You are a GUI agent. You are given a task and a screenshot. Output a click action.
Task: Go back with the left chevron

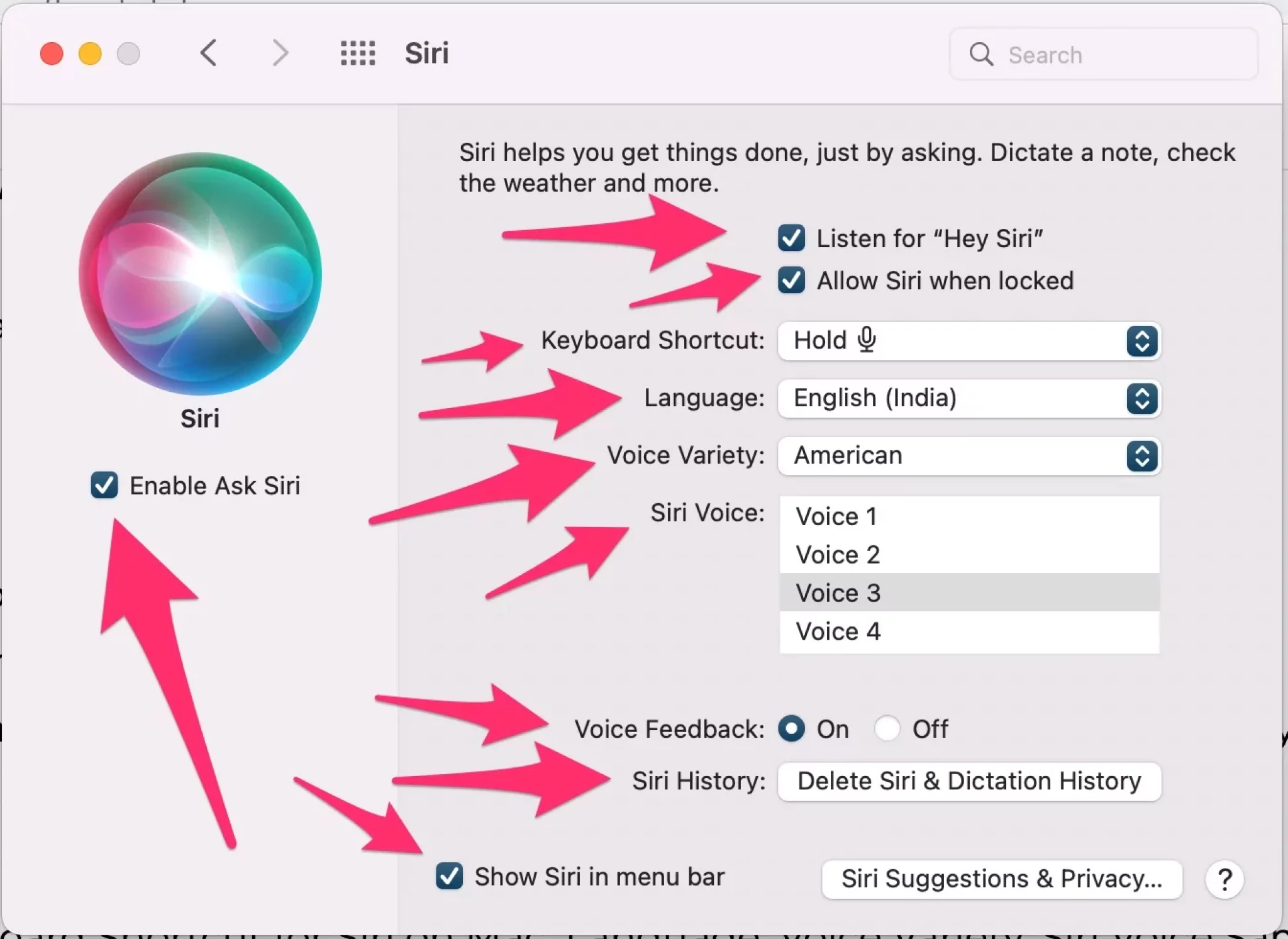(x=209, y=53)
